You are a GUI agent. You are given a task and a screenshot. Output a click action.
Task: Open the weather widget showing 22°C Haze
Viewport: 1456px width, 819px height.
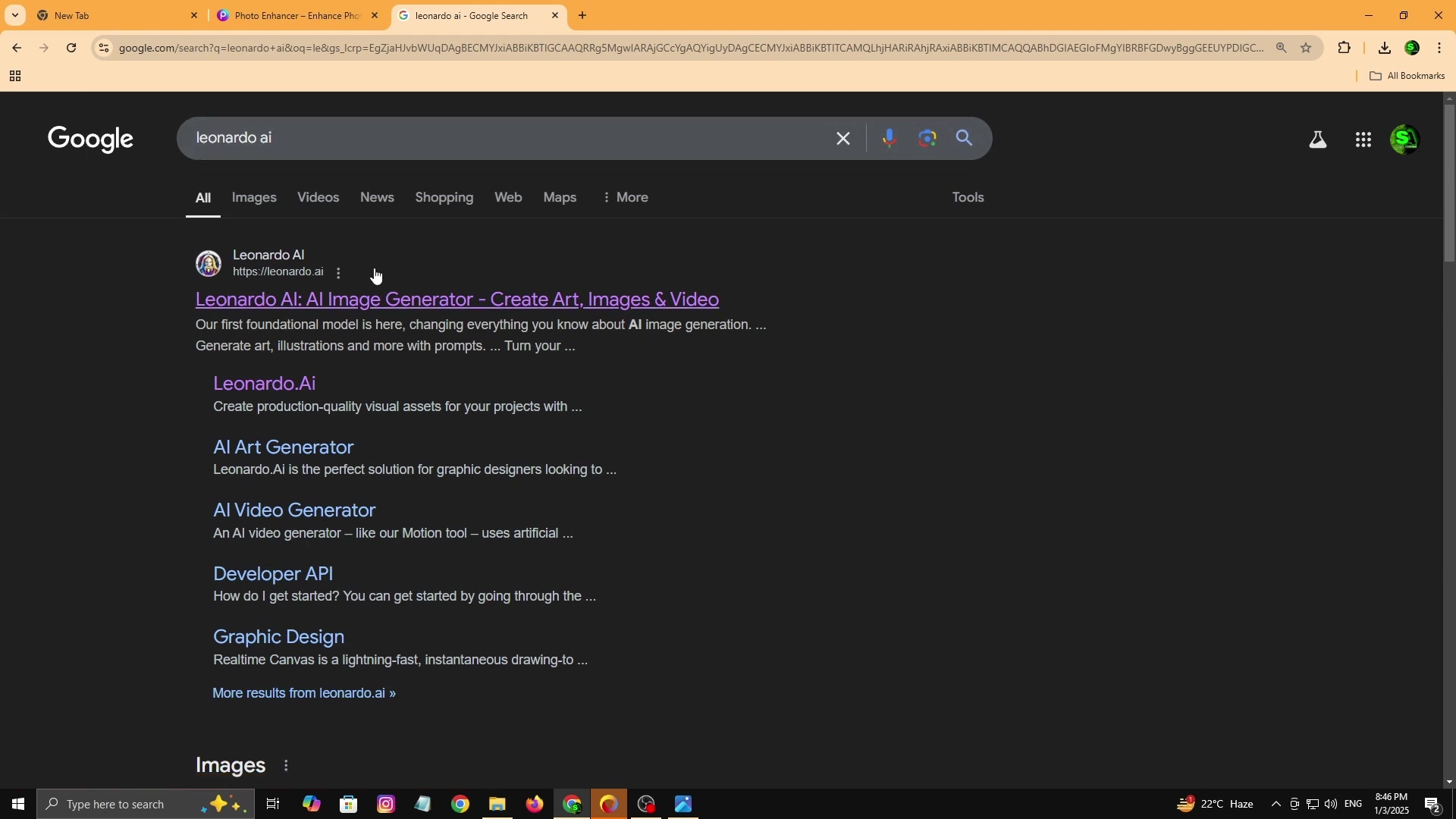(1216, 804)
